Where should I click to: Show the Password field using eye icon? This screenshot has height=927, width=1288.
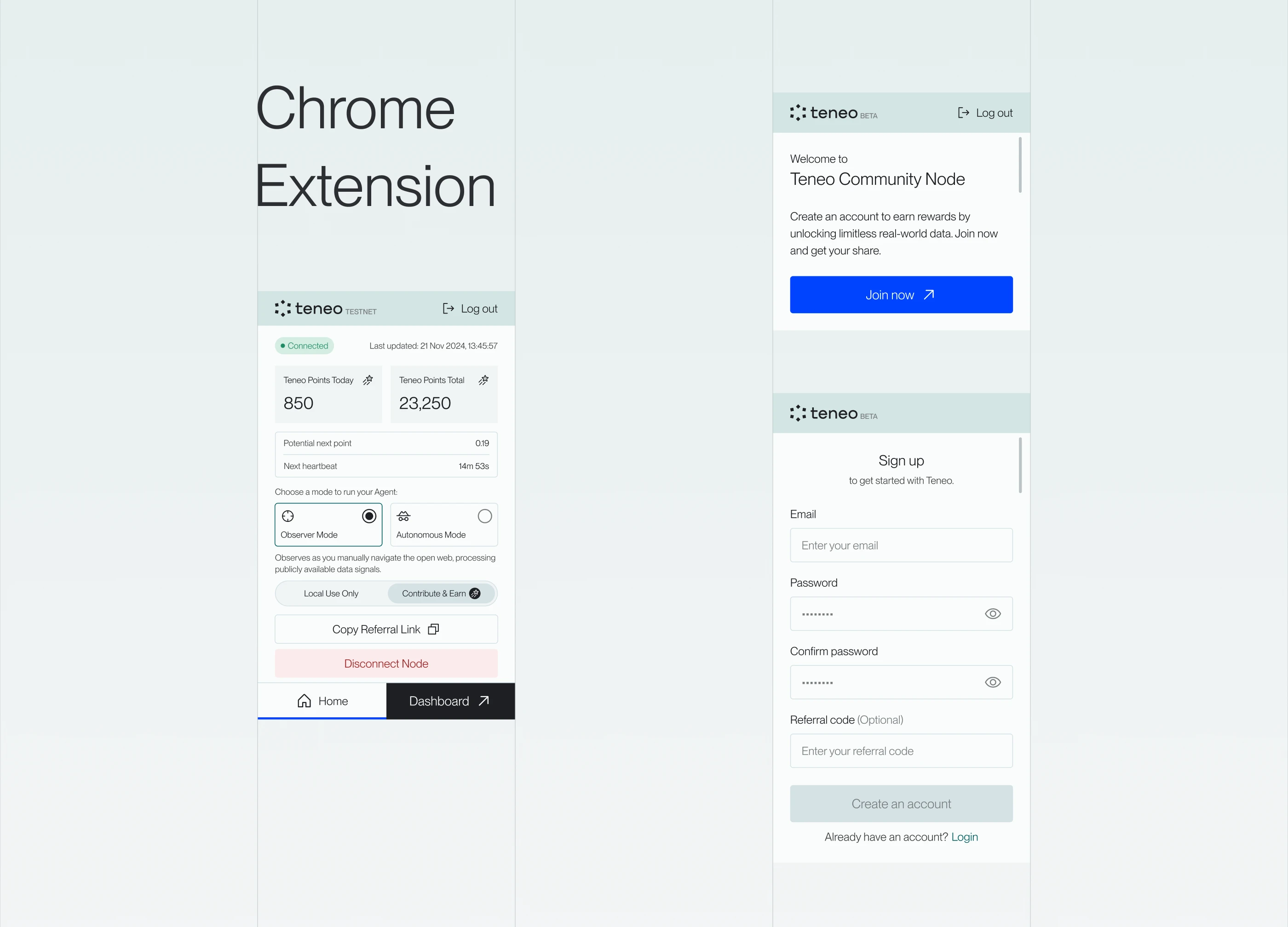[x=993, y=614]
